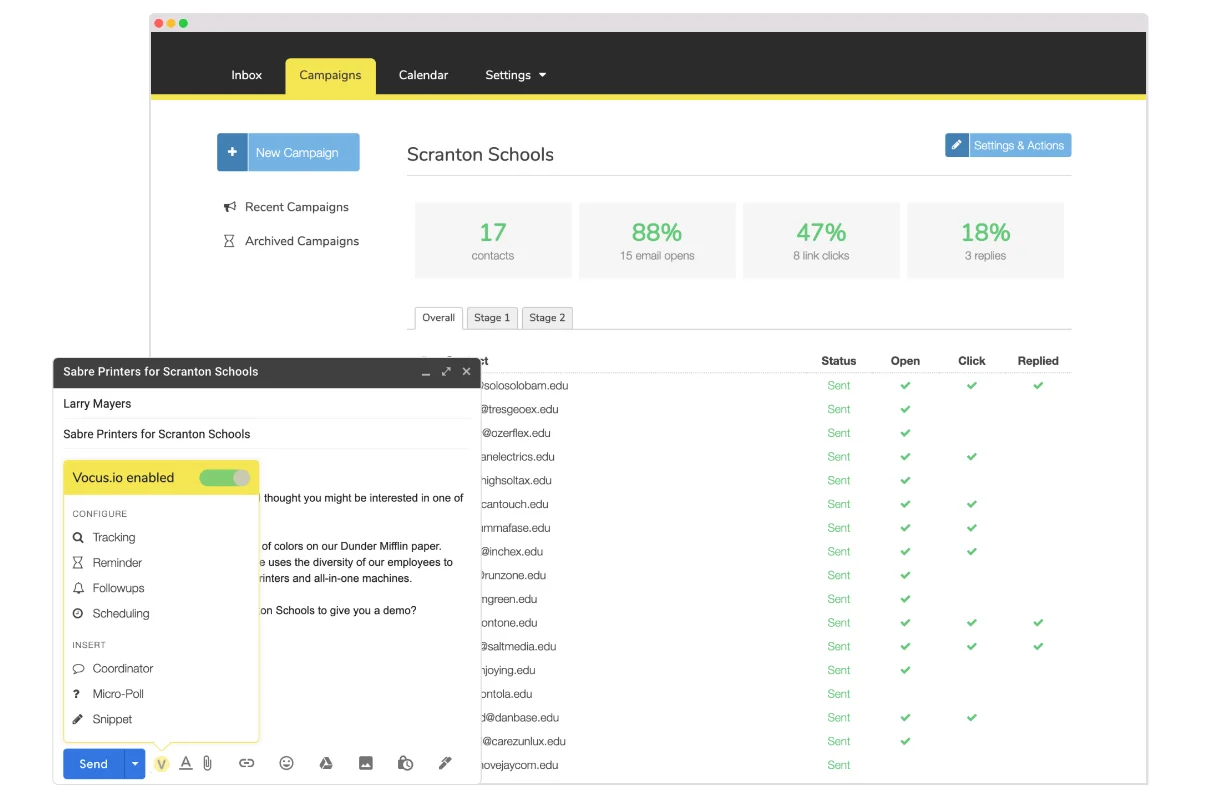Click the Click column header

[971, 361]
